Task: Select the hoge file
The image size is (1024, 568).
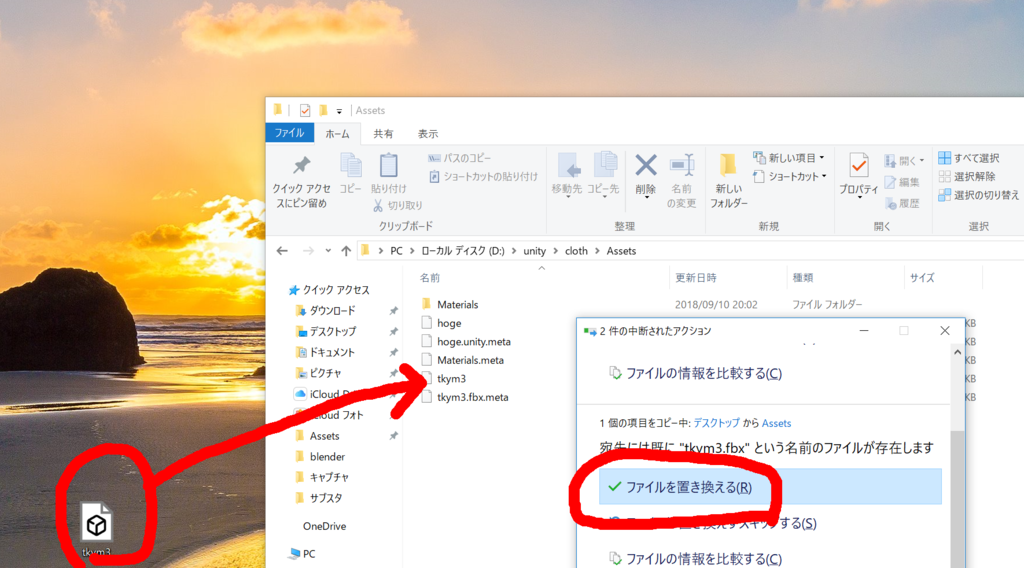Action: 441,323
